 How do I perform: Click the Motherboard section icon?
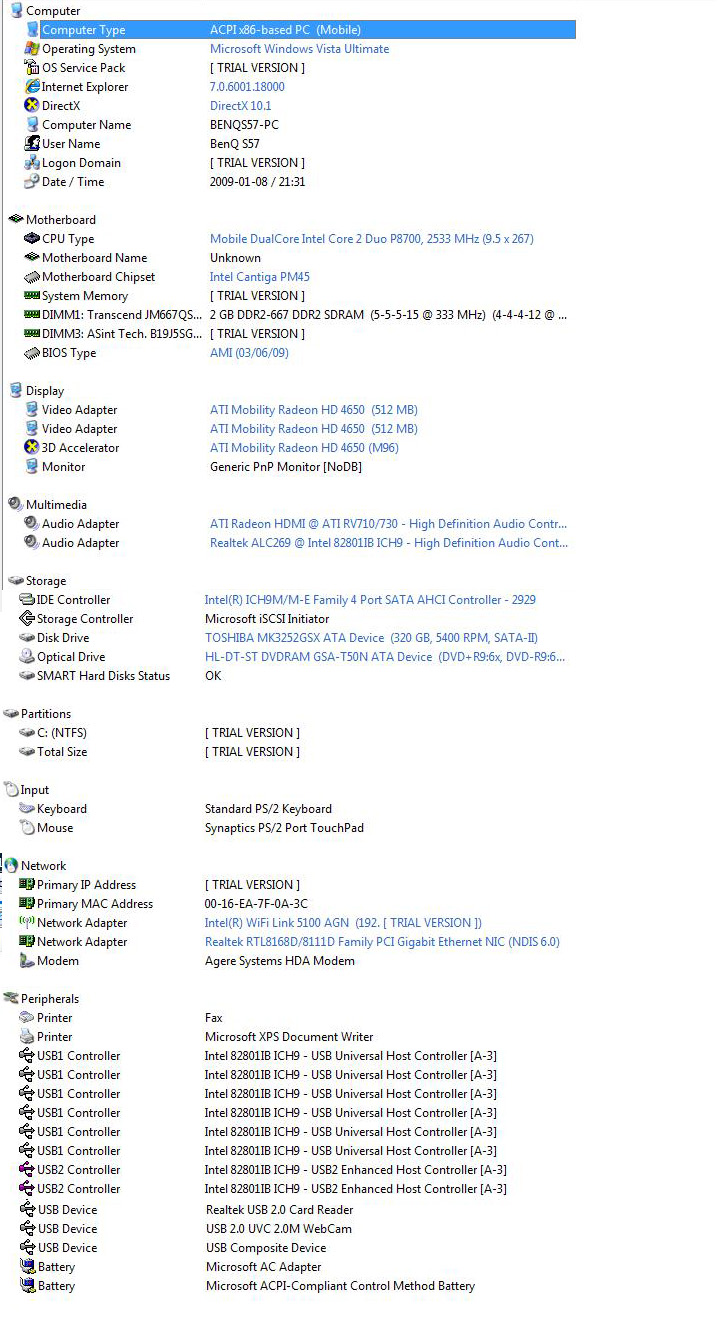pos(15,220)
